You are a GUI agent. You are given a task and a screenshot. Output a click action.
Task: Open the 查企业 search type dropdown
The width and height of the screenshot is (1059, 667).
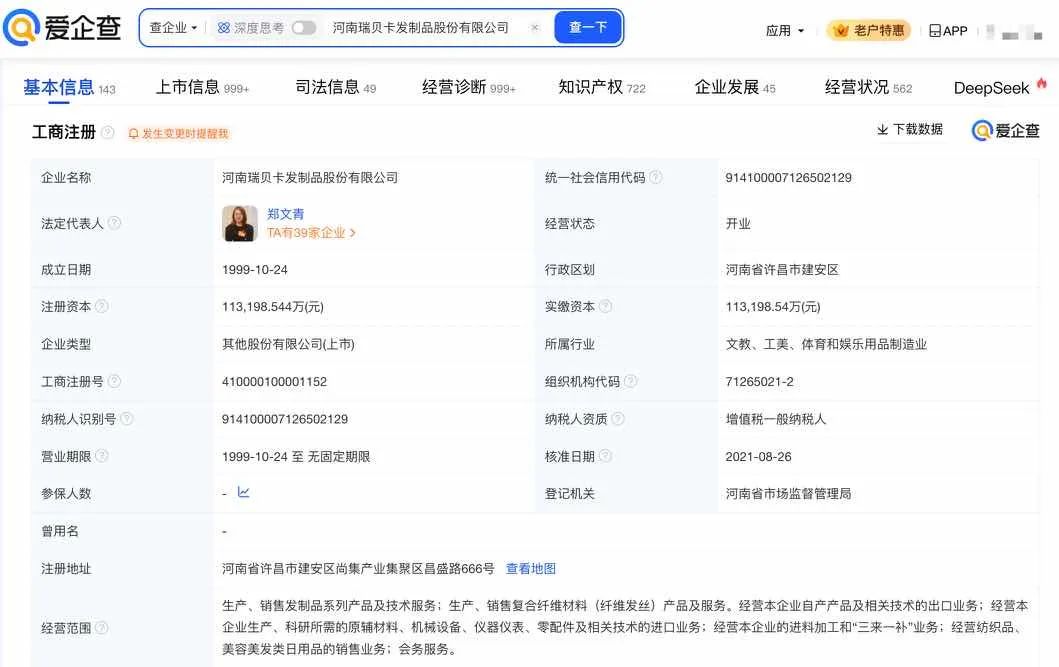(173, 28)
